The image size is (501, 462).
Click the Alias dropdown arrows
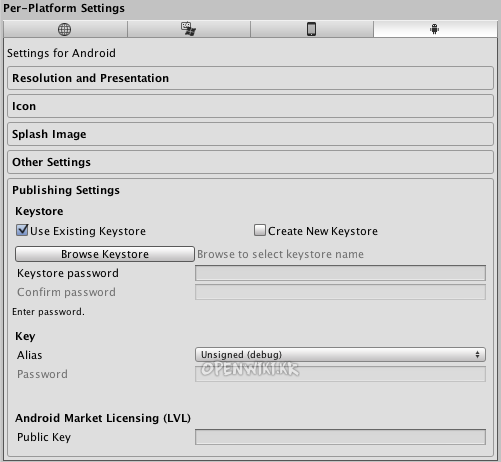(x=477, y=355)
